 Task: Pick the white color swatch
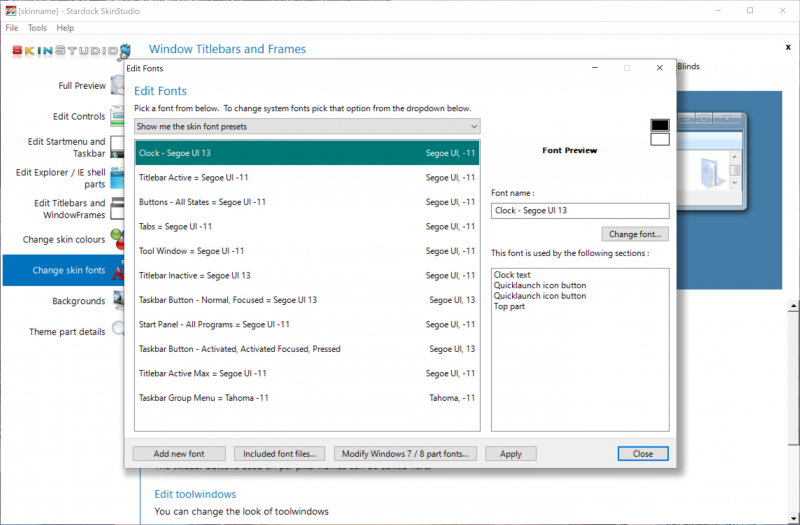pos(660,139)
